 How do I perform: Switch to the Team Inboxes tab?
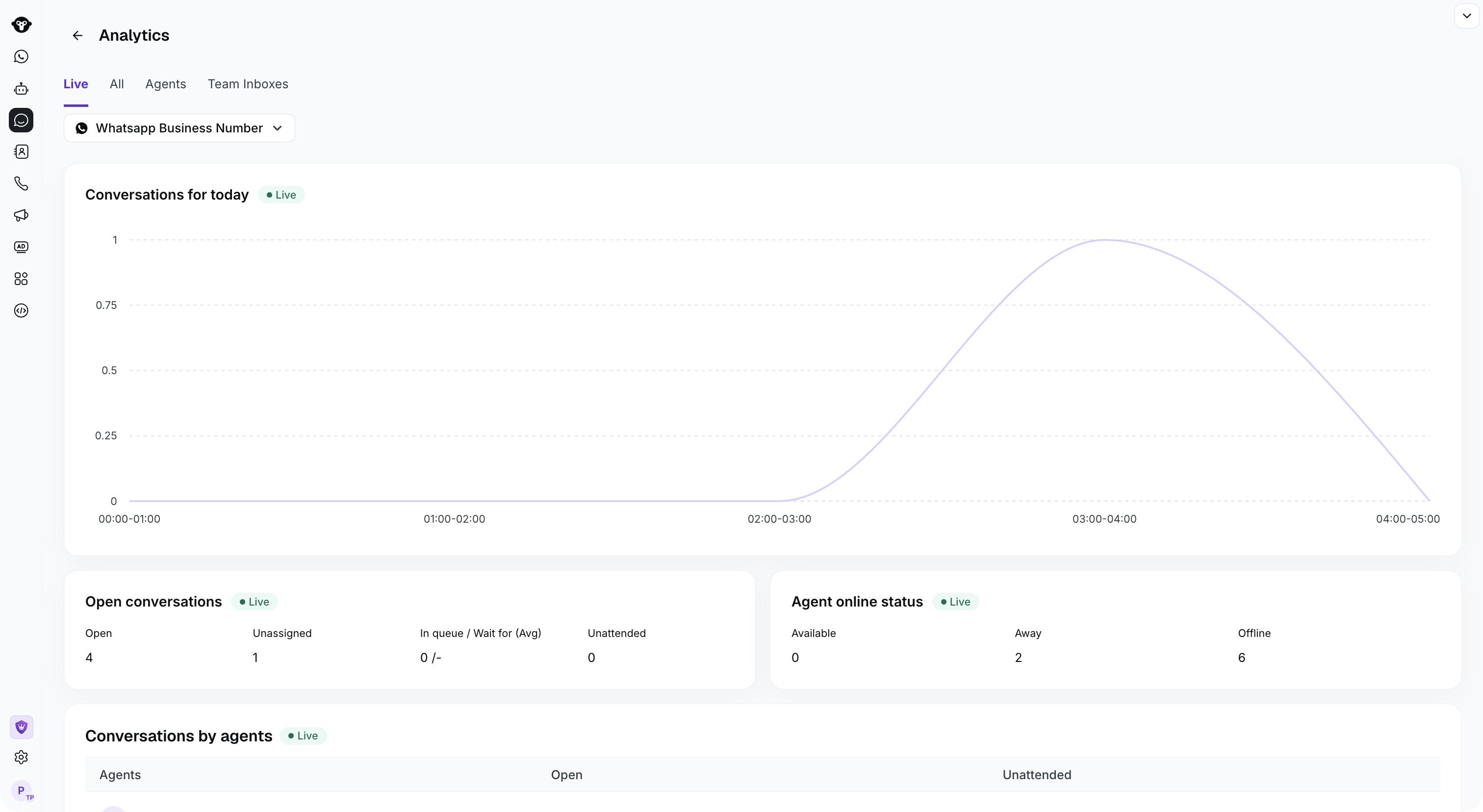point(248,84)
